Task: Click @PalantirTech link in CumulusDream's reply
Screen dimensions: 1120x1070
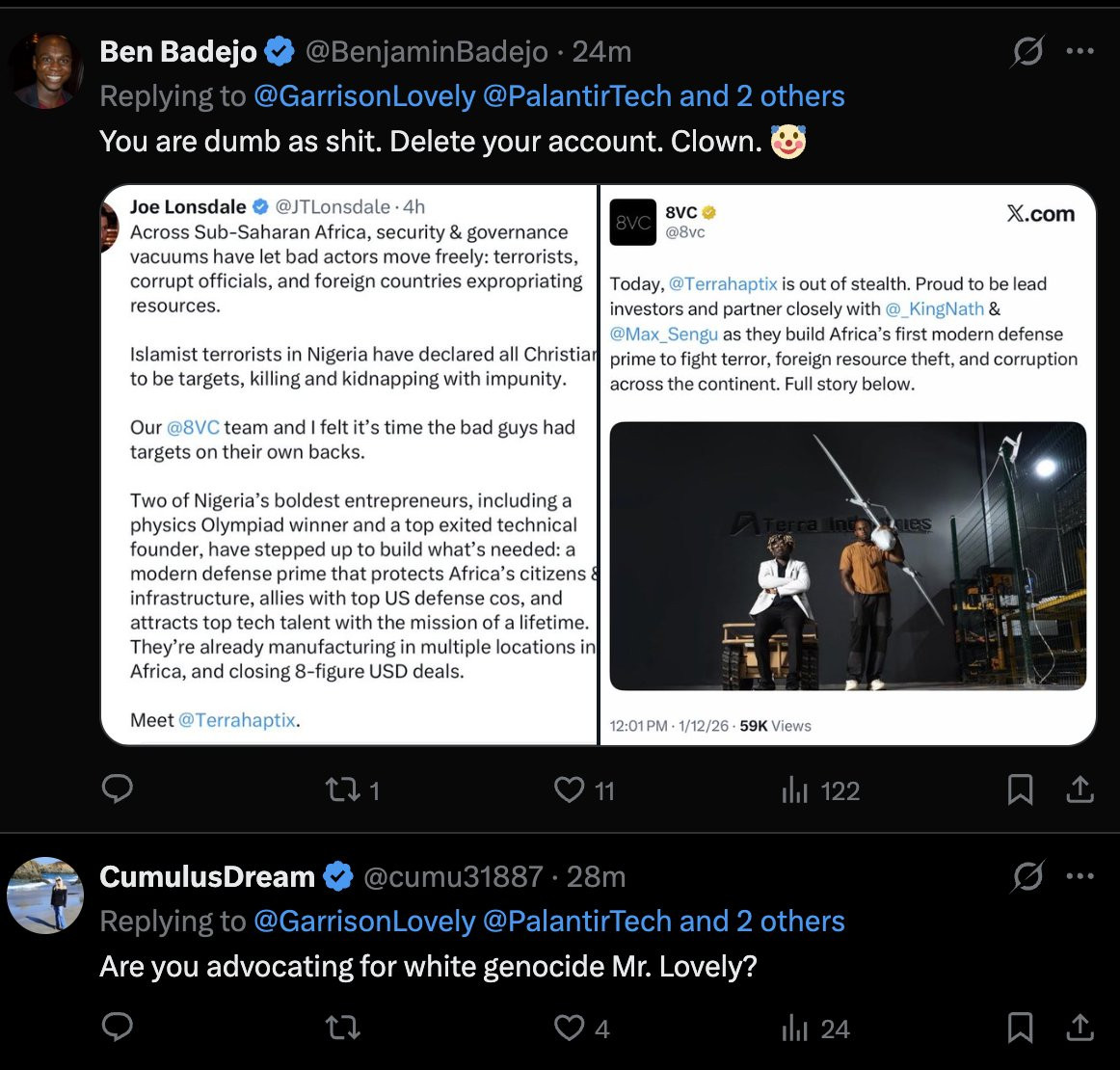Action: (x=576, y=922)
